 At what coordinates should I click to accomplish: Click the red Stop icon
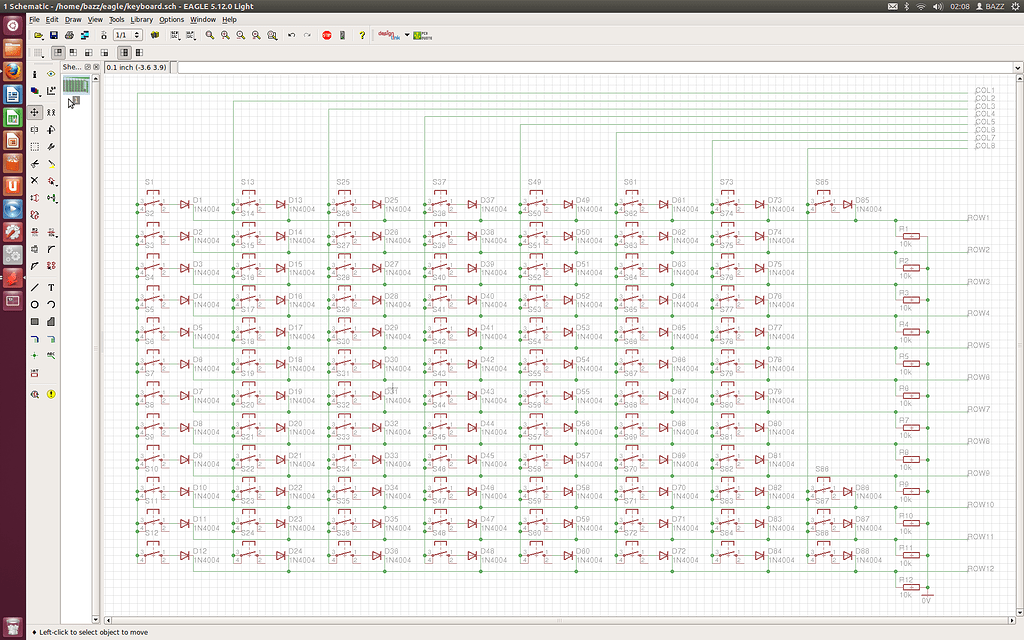[x=326, y=35]
